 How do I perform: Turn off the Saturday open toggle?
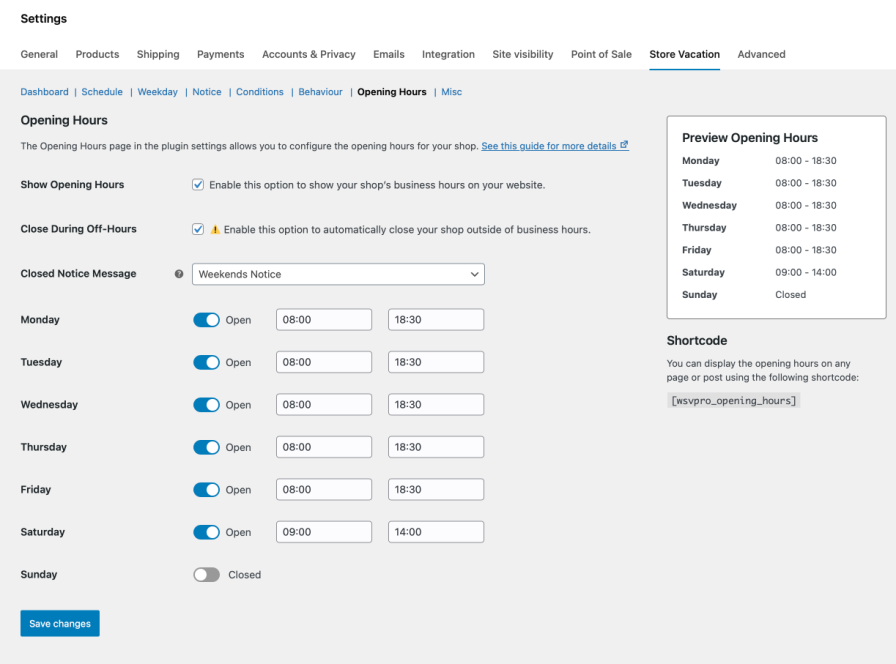[x=206, y=532]
